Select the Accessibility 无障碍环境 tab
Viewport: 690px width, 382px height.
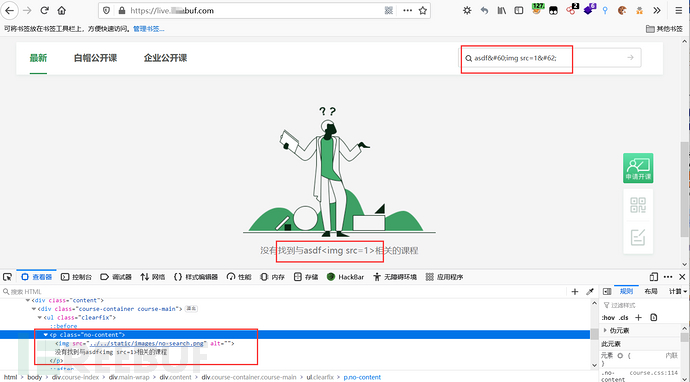click(395, 277)
